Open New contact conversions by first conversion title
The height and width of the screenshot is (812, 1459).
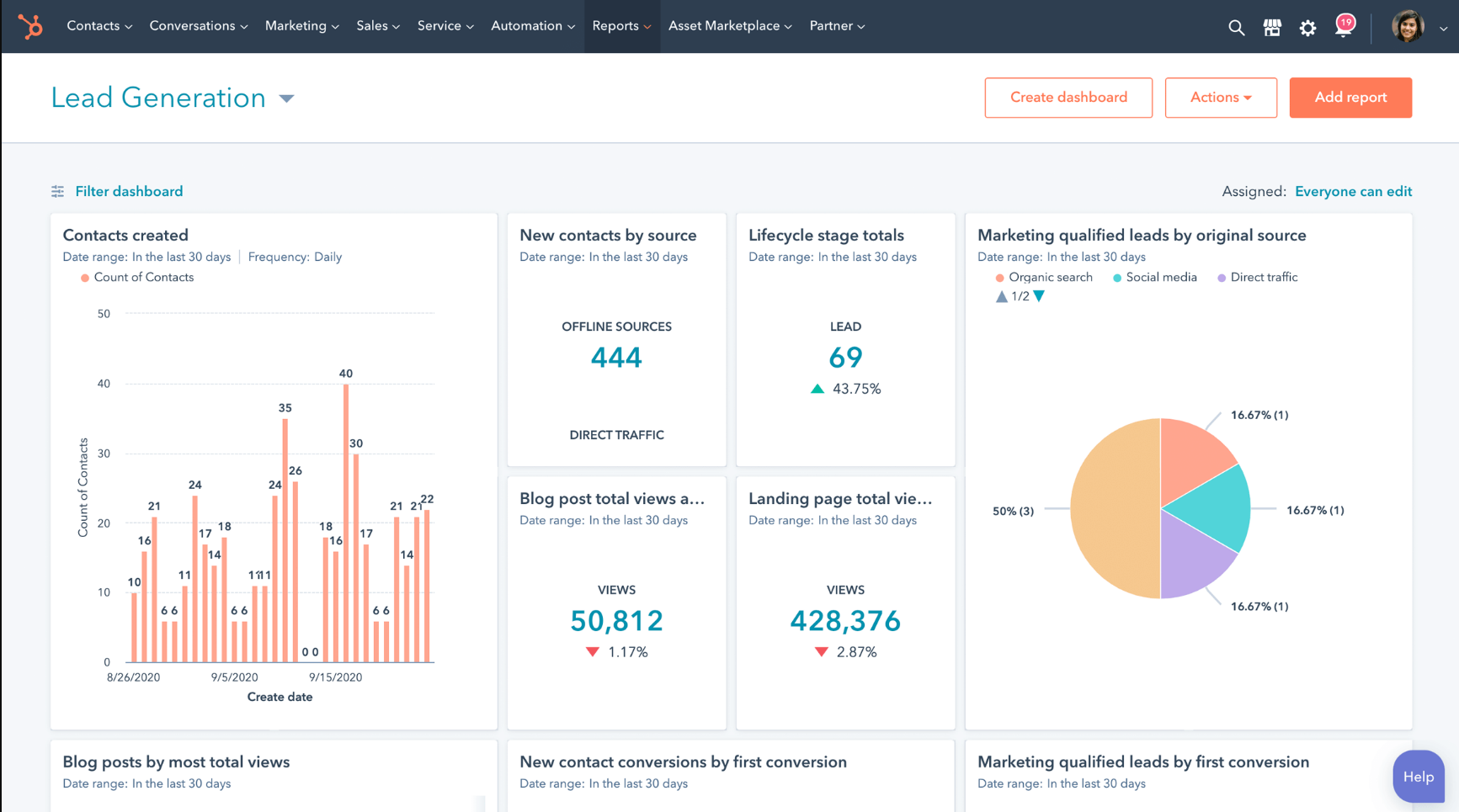683,762
